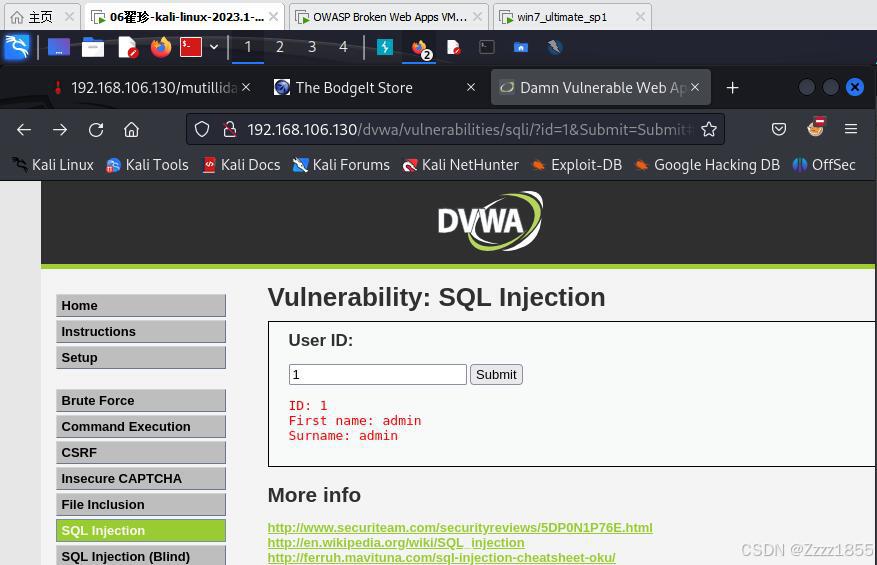Viewport: 877px width, 565px height.
Task: Click the browser extension icon beside Pocket
Action: click(x=816, y=128)
